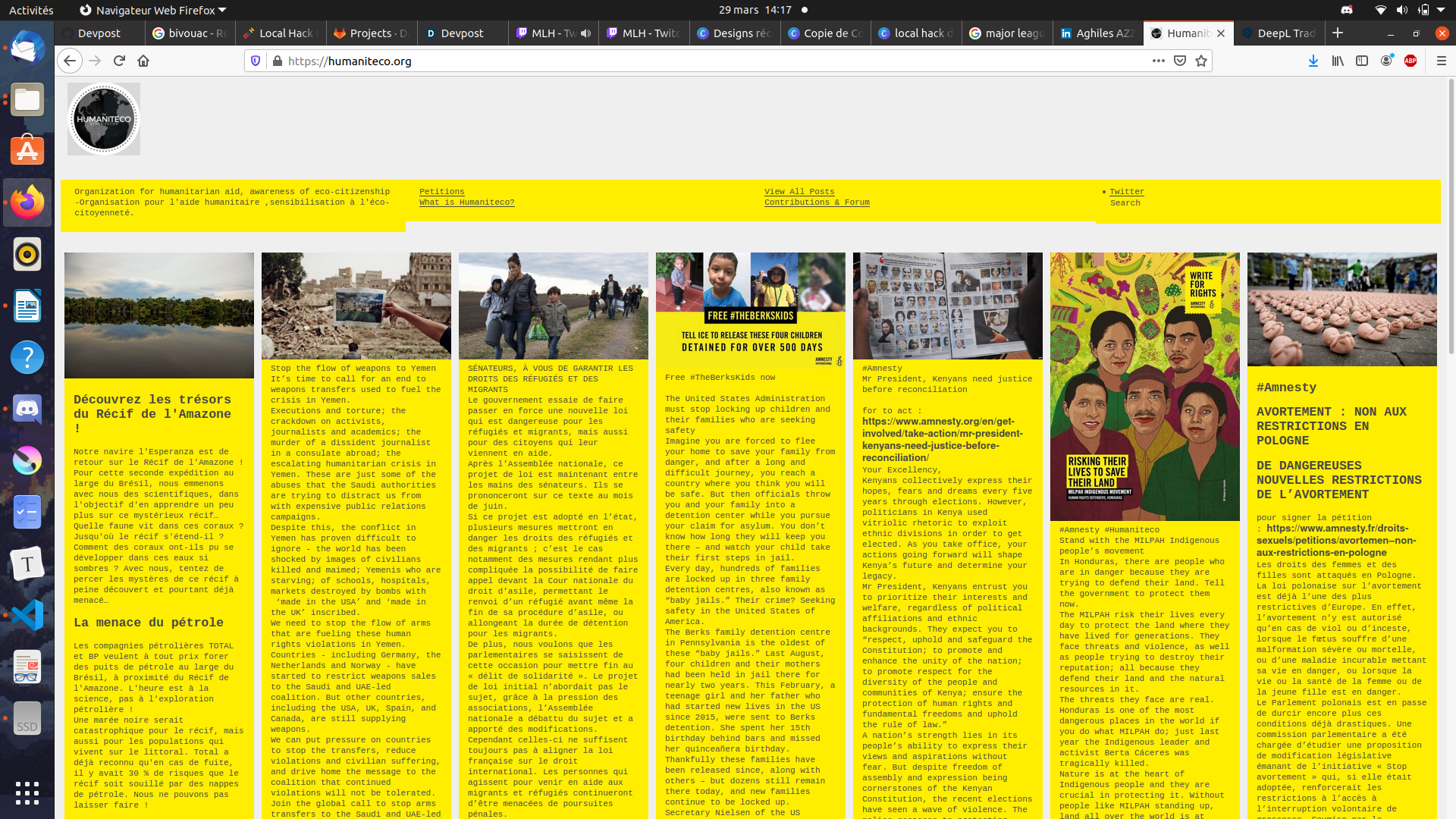
Task: Bookmark this page with the star icon
Action: click(1201, 61)
